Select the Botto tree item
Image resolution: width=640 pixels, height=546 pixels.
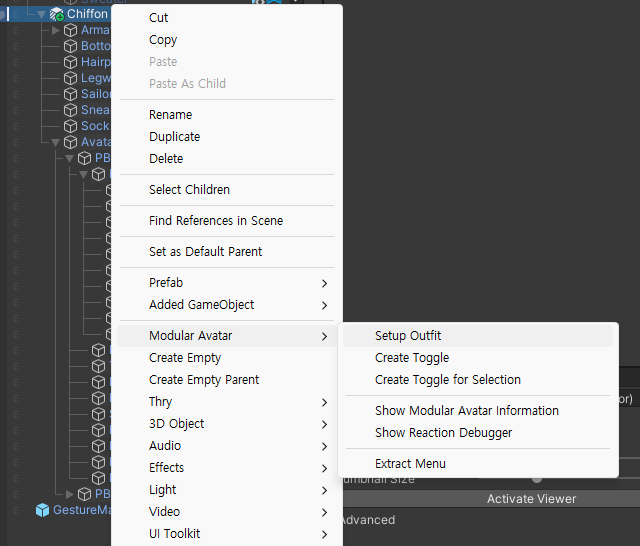[x=96, y=46]
